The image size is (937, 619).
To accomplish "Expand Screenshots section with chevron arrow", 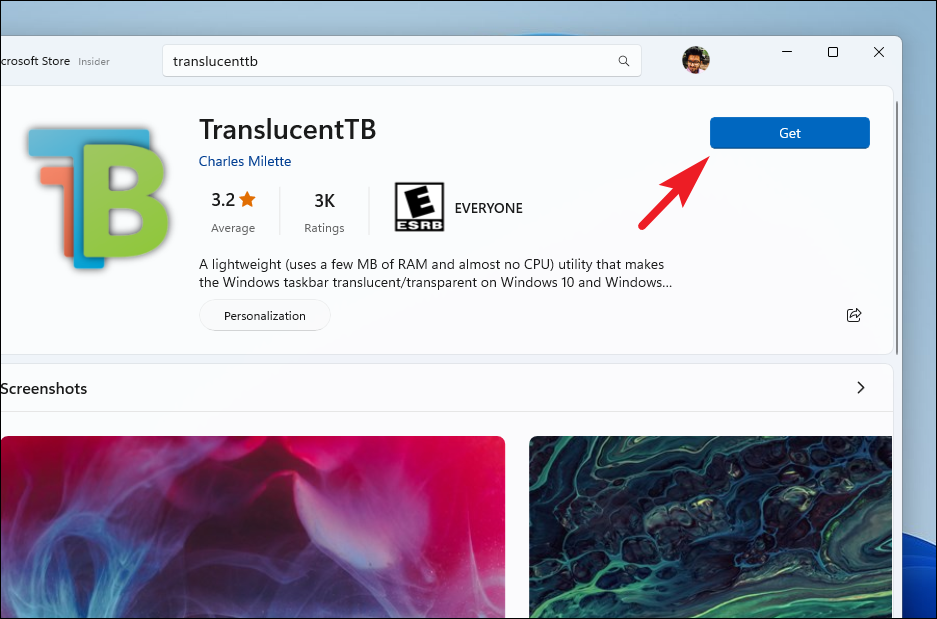I will tap(861, 388).
